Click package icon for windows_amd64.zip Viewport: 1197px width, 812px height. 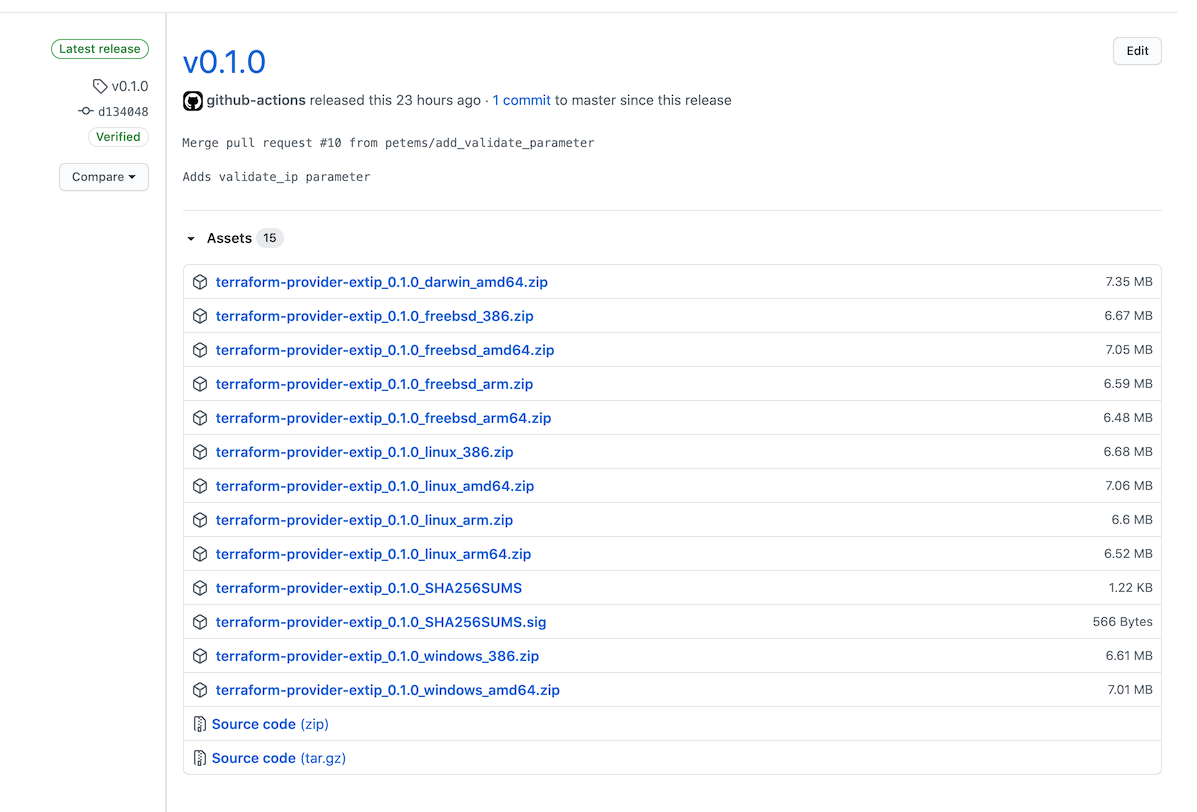(x=200, y=690)
